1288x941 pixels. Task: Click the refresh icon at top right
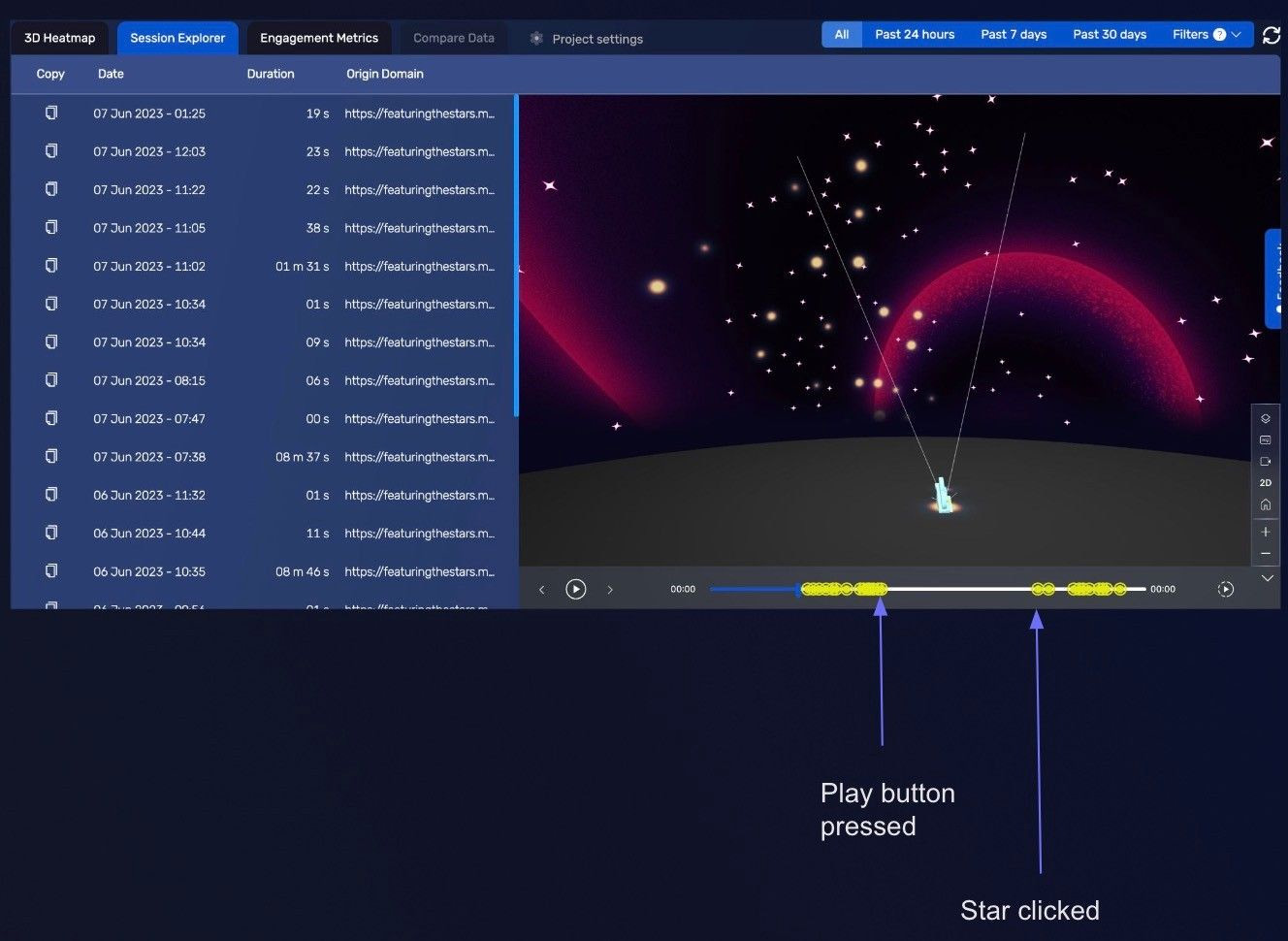pos(1272,35)
